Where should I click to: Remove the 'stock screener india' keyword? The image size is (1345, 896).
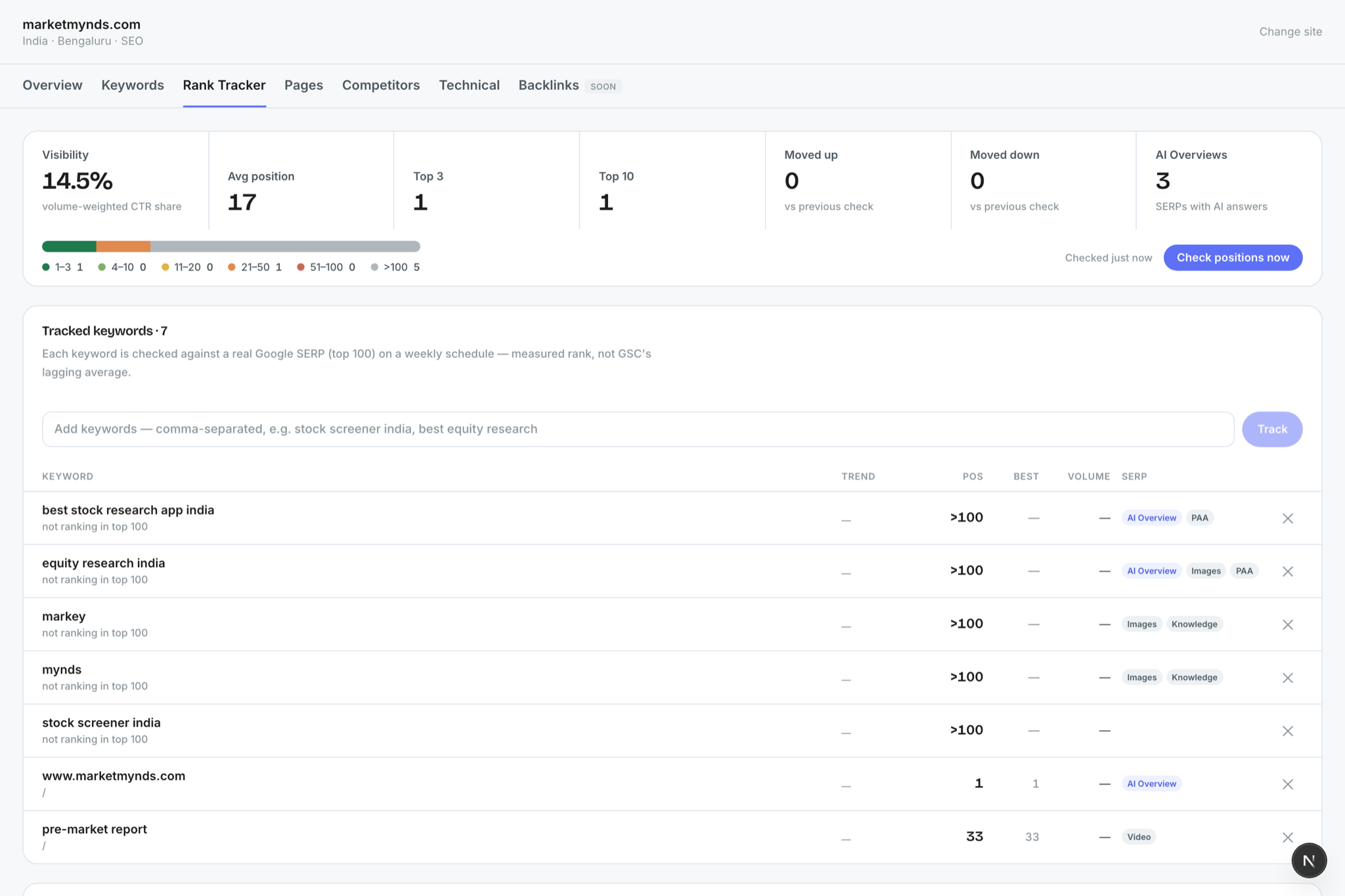(1287, 731)
